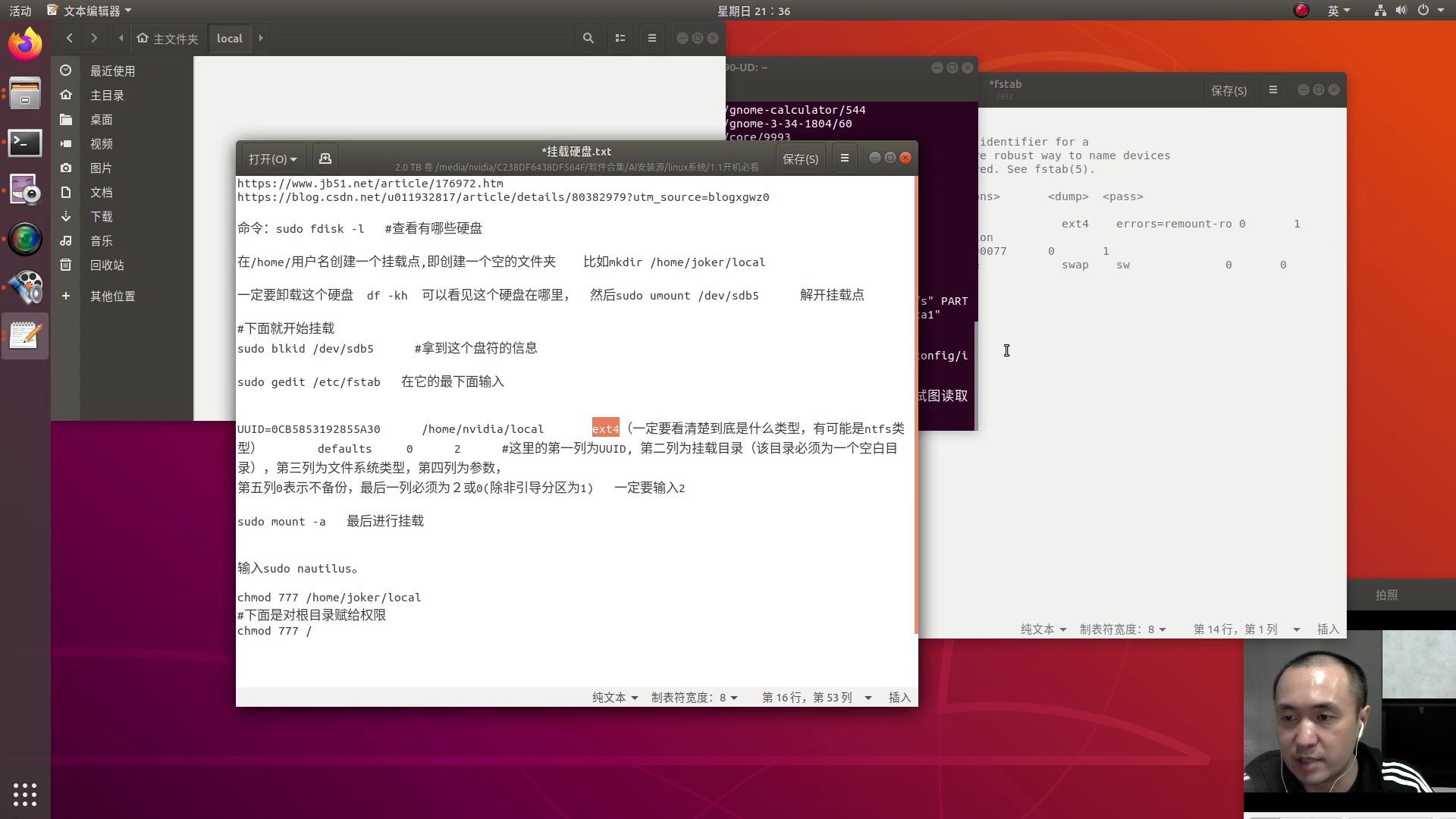Open the screen recorder dock icon

pyautogui.click(x=25, y=287)
